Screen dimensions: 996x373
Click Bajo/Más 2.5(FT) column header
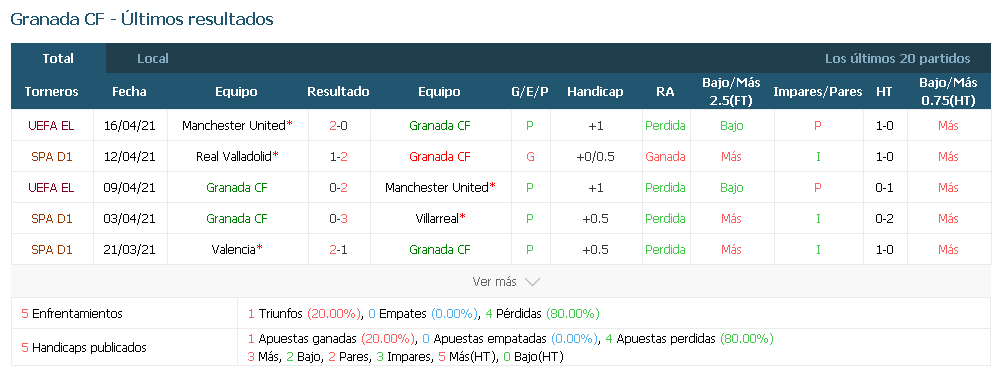731,92
